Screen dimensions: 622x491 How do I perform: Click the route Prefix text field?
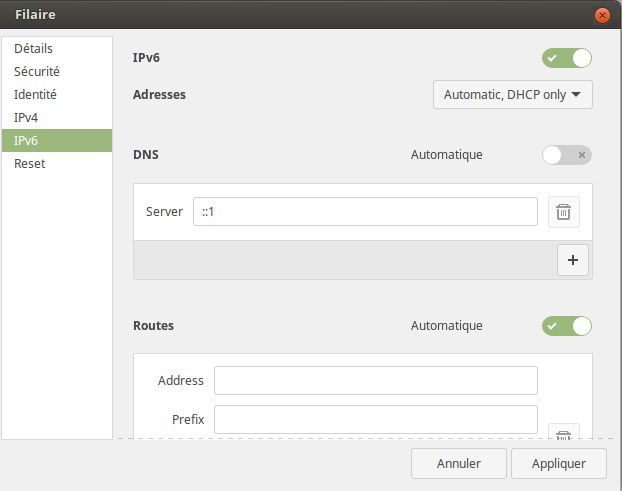(x=375, y=420)
